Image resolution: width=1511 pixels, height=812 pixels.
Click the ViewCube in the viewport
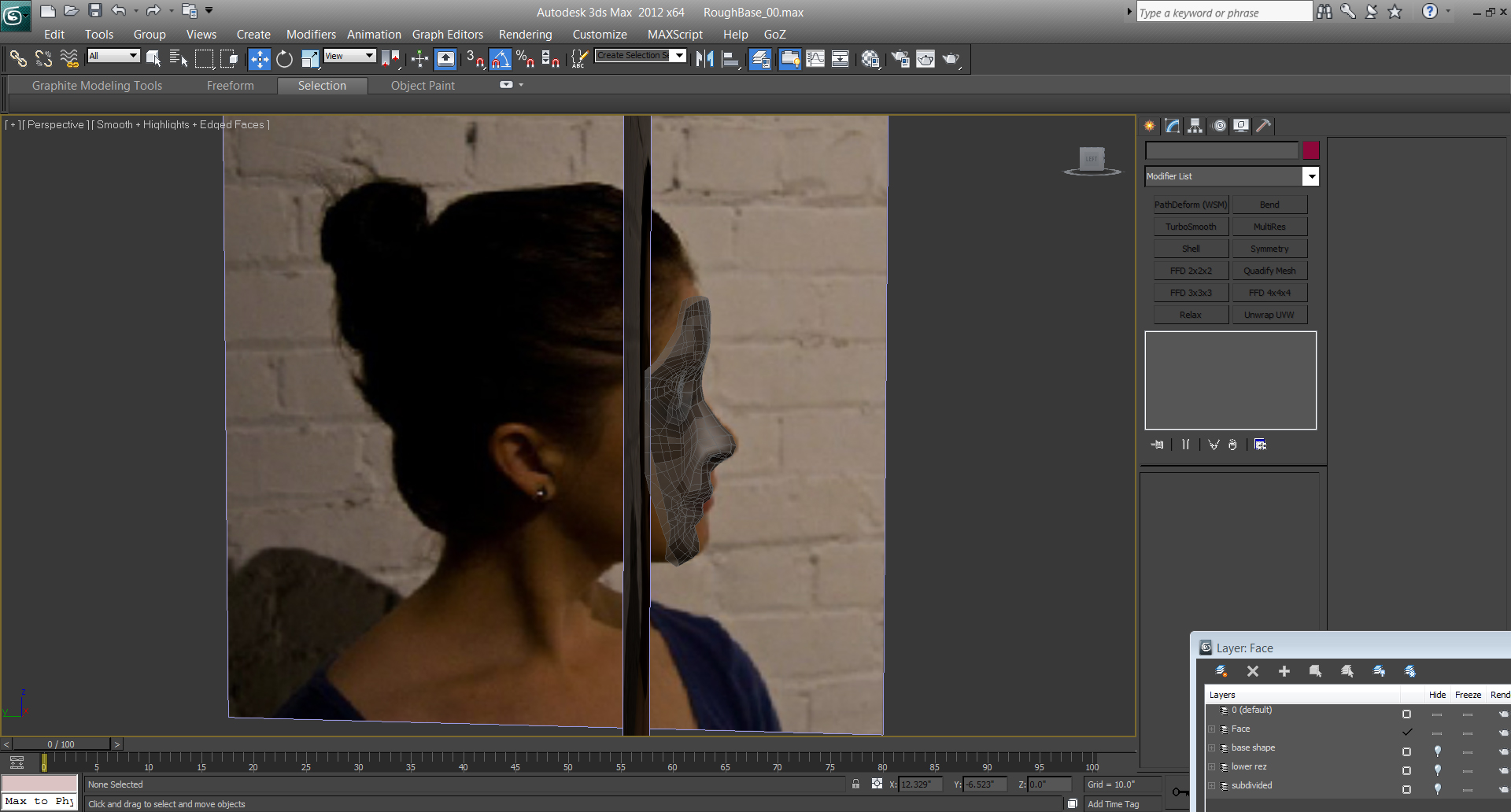point(1092,160)
